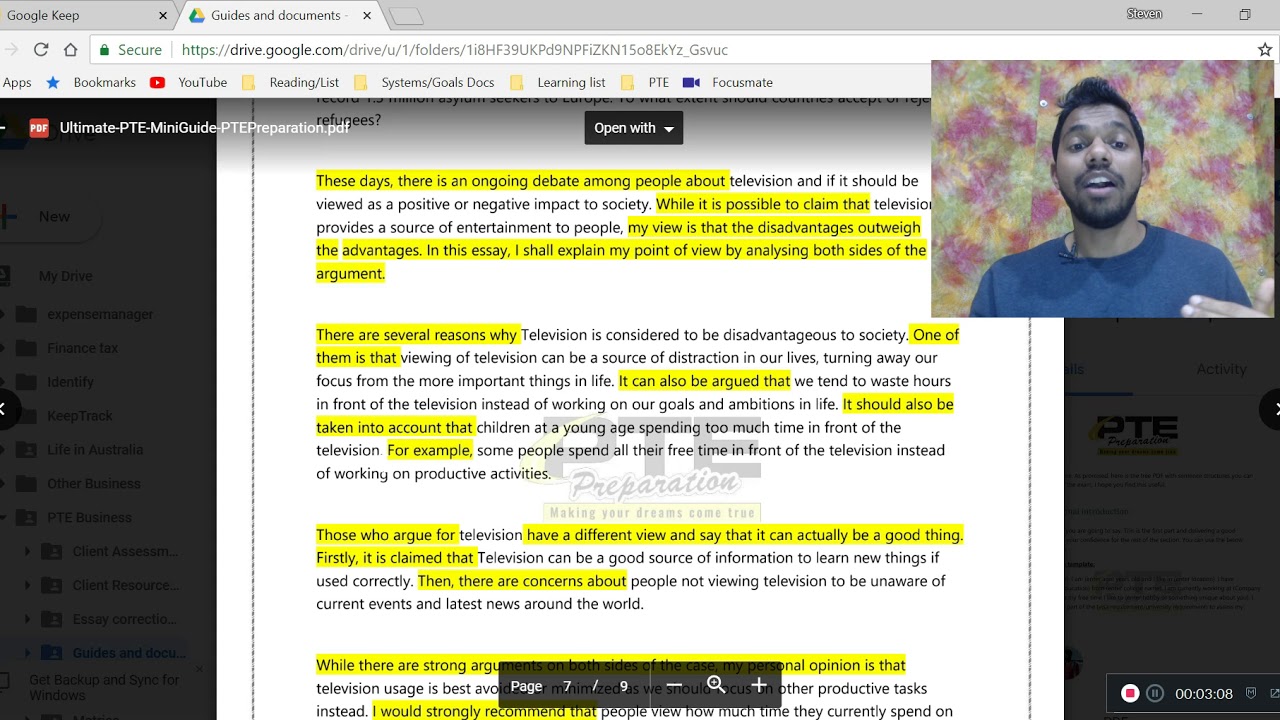1280x720 pixels.
Task: Close the Google Keep tab
Action: point(163,15)
